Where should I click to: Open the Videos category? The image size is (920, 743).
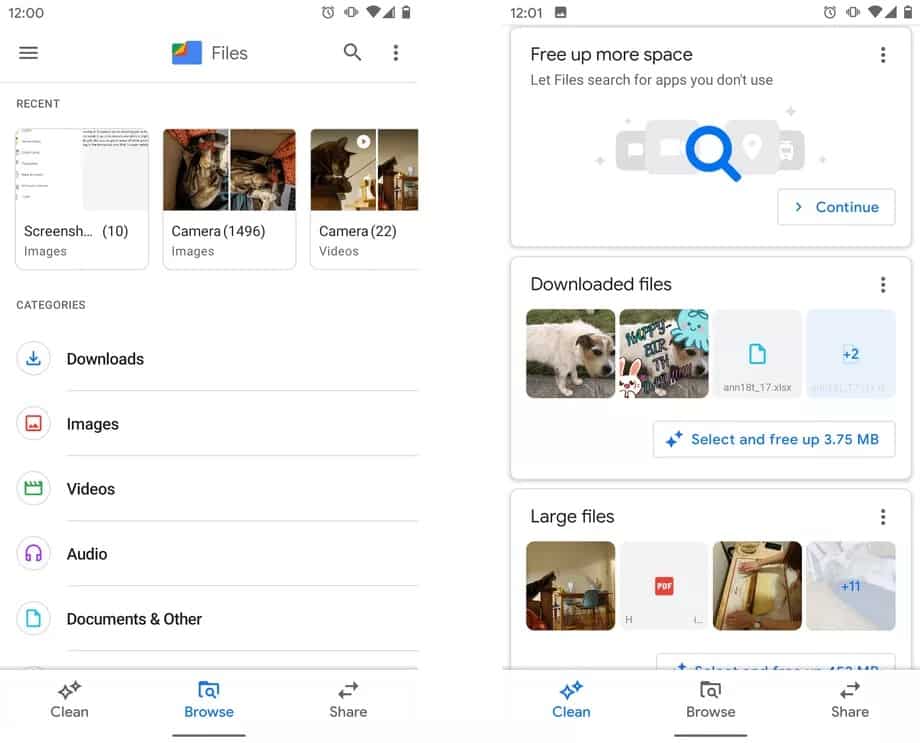pyautogui.click(x=217, y=489)
